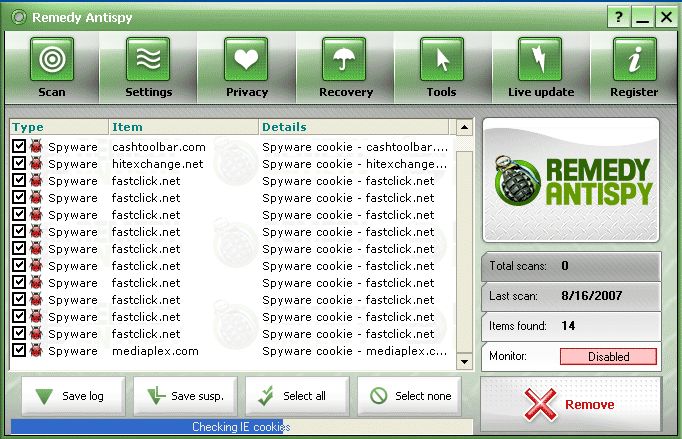The width and height of the screenshot is (682, 439).
Task: Sort by the Details column header
Action: [x=354, y=127]
